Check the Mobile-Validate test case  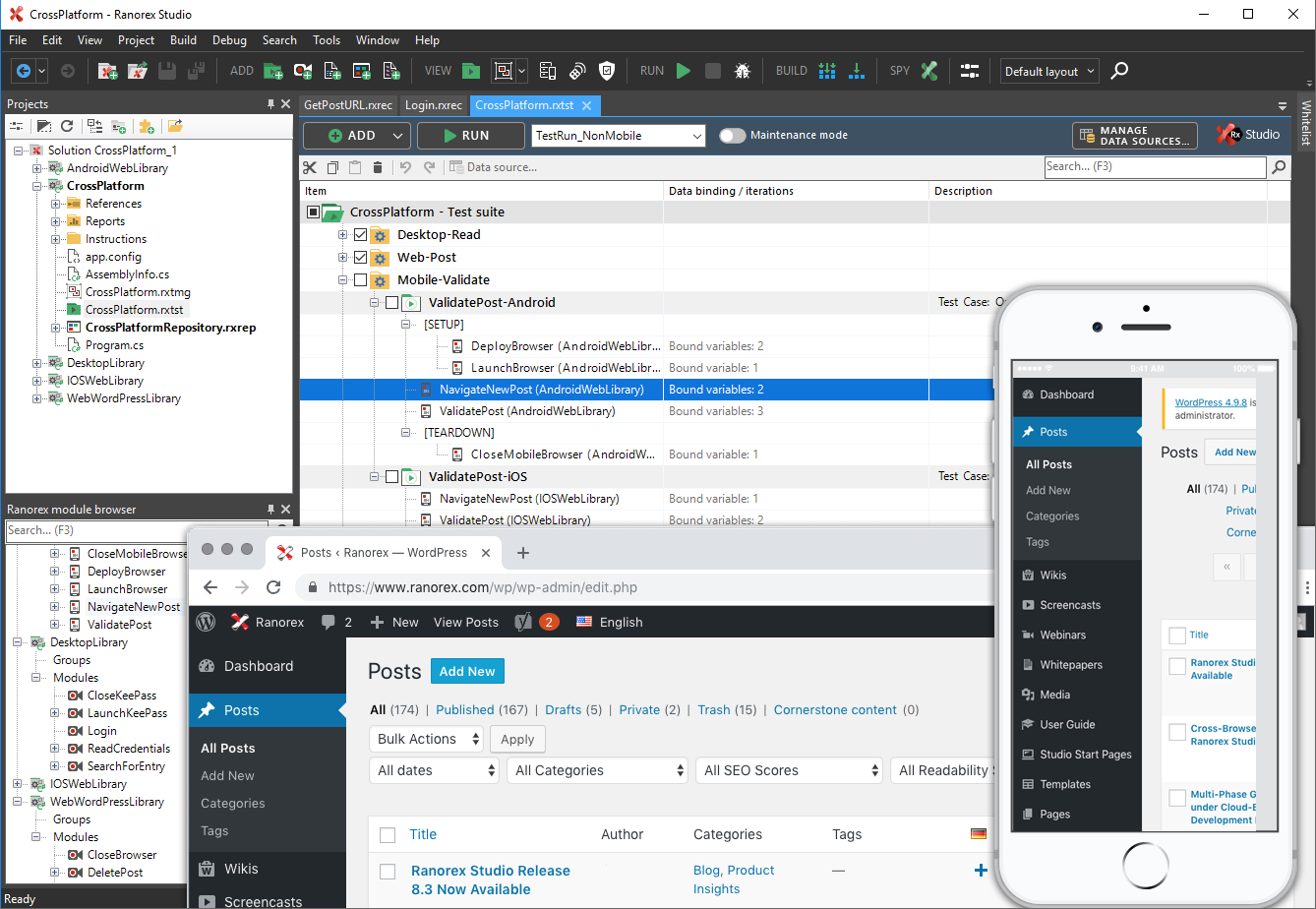tap(359, 279)
